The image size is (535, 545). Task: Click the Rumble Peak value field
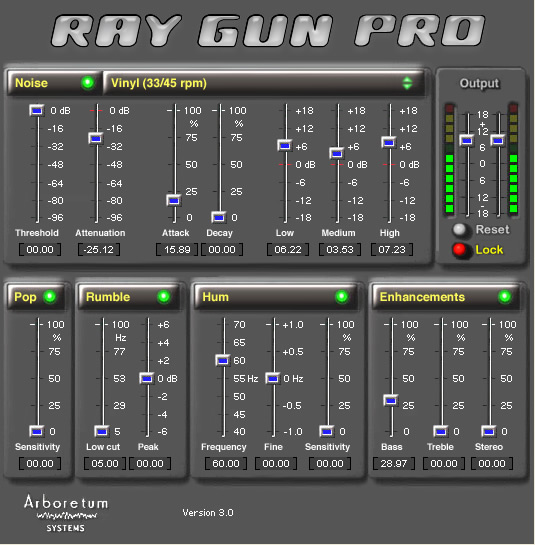[x=150, y=463]
